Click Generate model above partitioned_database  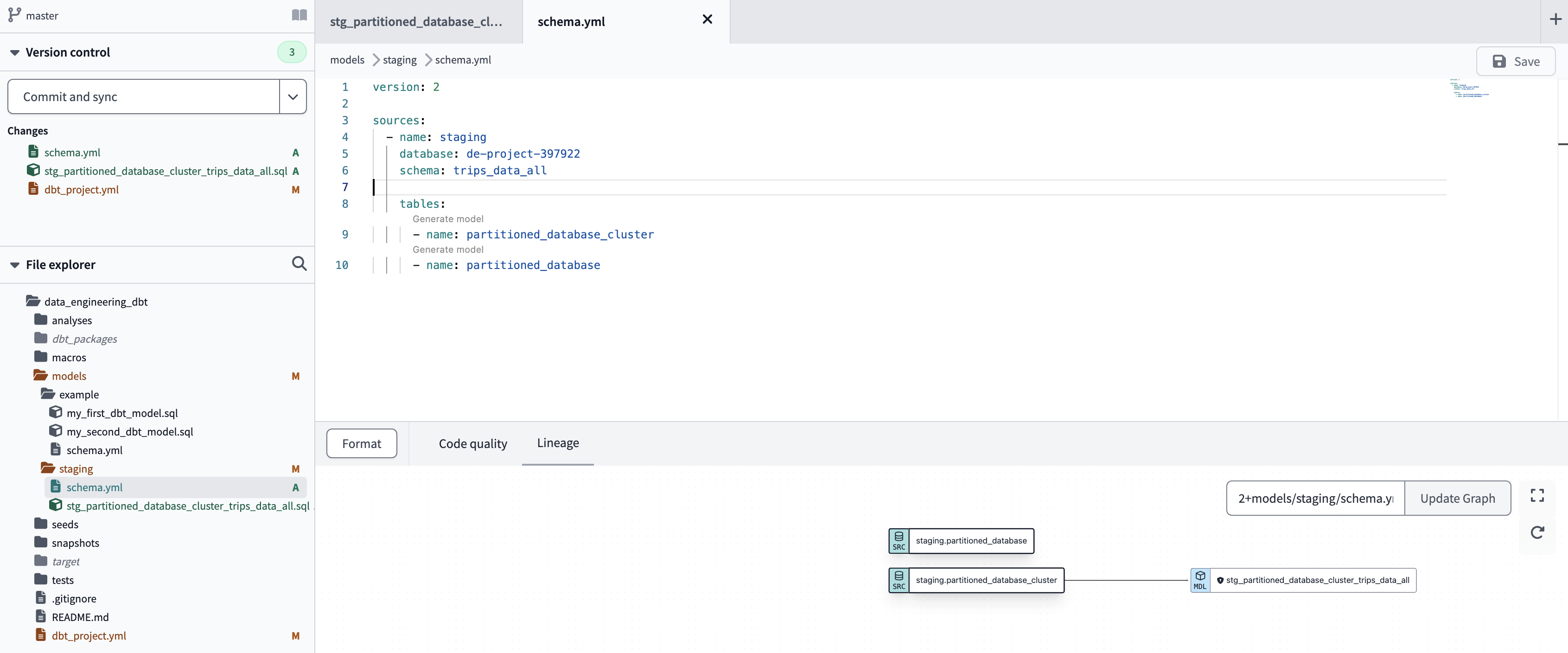pos(447,249)
